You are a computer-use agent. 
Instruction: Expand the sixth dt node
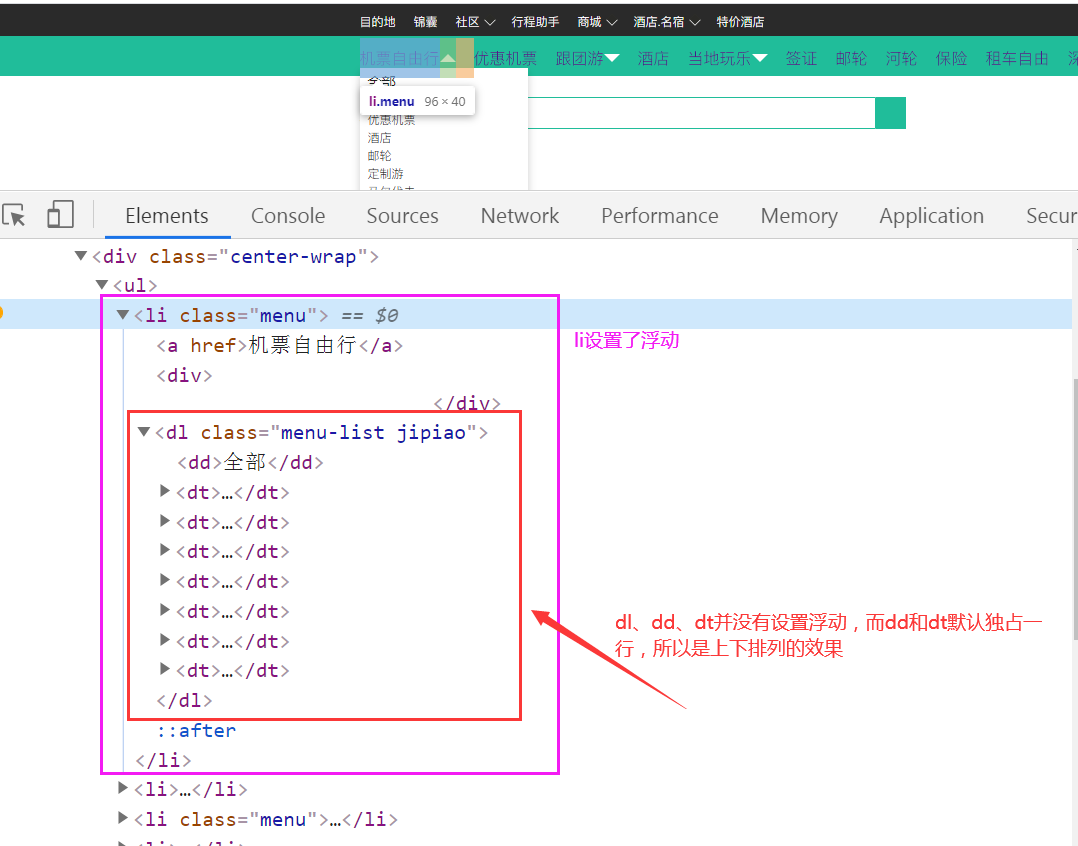coord(164,640)
